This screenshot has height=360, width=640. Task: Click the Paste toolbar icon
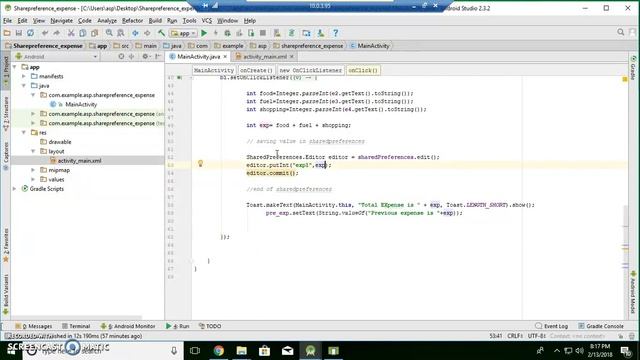coord(95,33)
